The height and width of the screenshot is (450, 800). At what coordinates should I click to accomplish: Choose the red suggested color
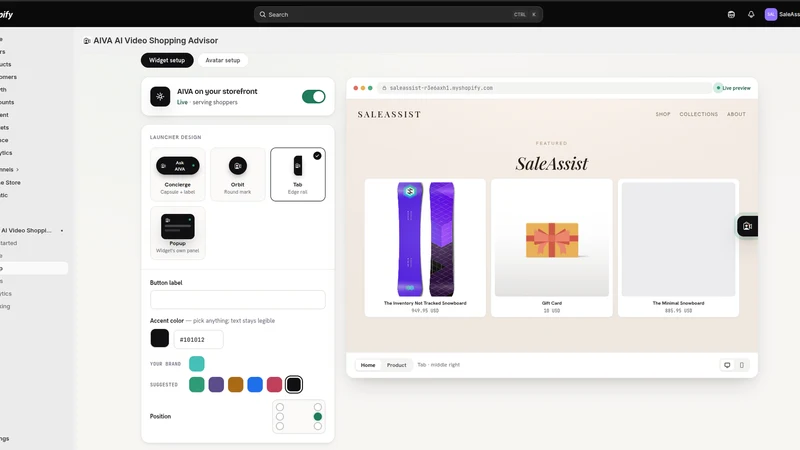pos(274,384)
